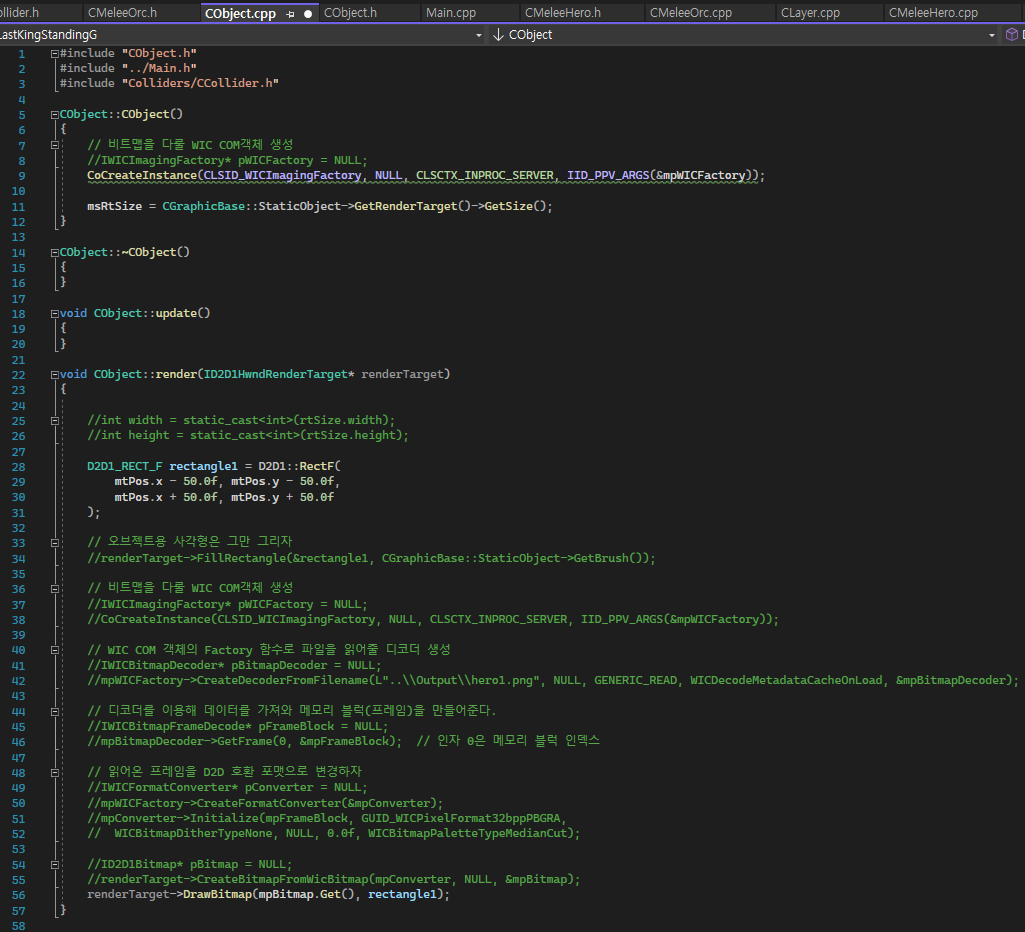The height and width of the screenshot is (932, 1025).
Task: Click the update() function name on line 18
Action: pos(183,313)
